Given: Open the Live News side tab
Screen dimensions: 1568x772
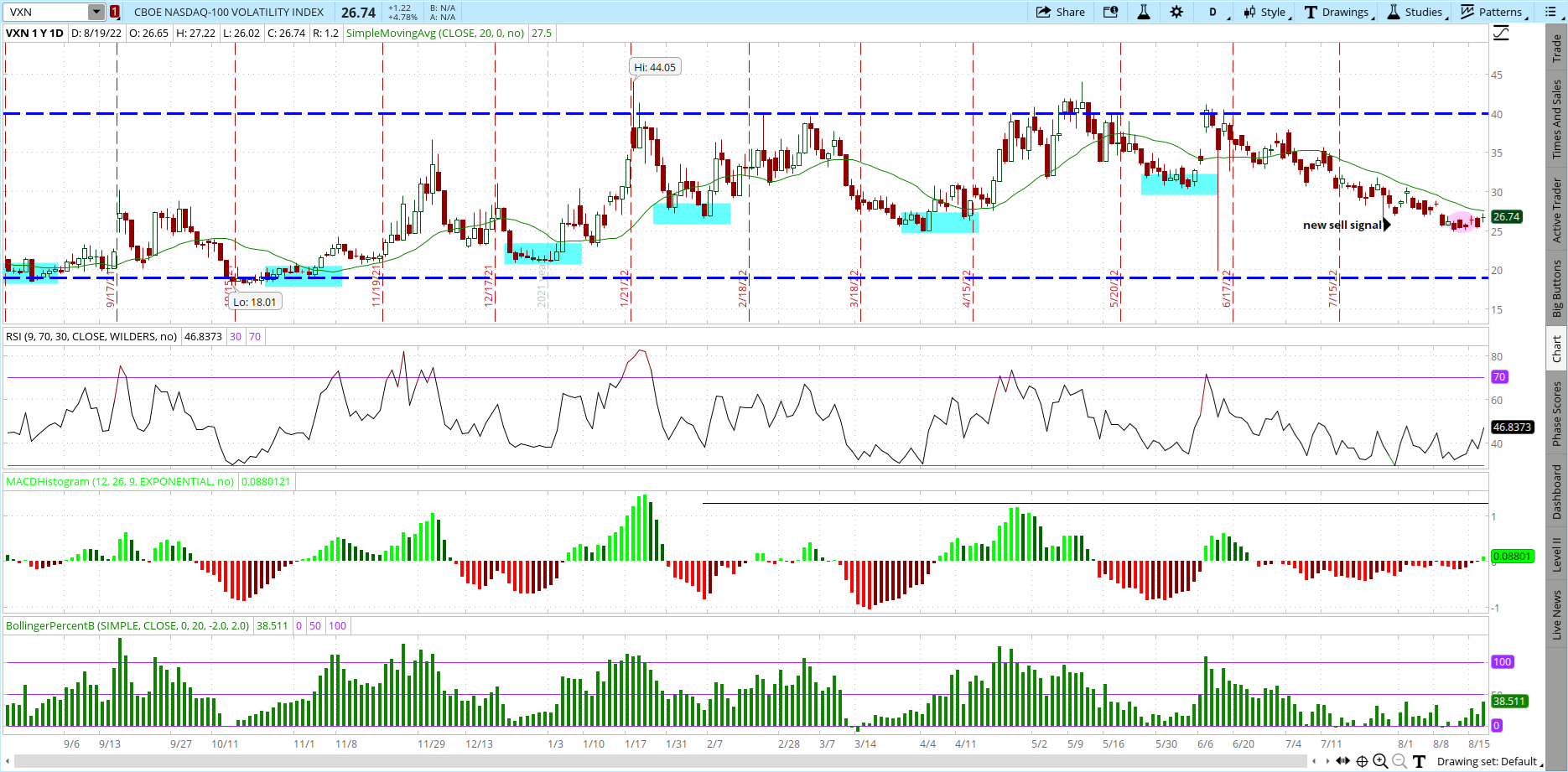Looking at the screenshot, I should coord(1557,614).
